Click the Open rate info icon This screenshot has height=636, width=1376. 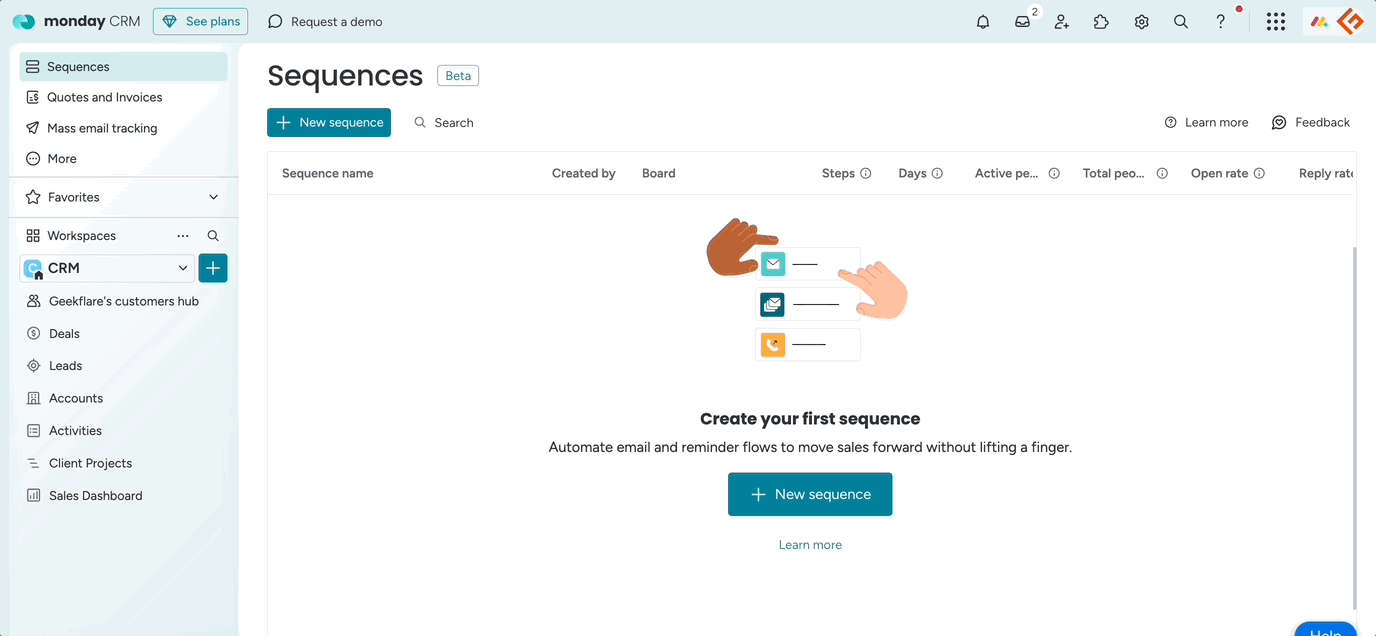tap(1259, 173)
